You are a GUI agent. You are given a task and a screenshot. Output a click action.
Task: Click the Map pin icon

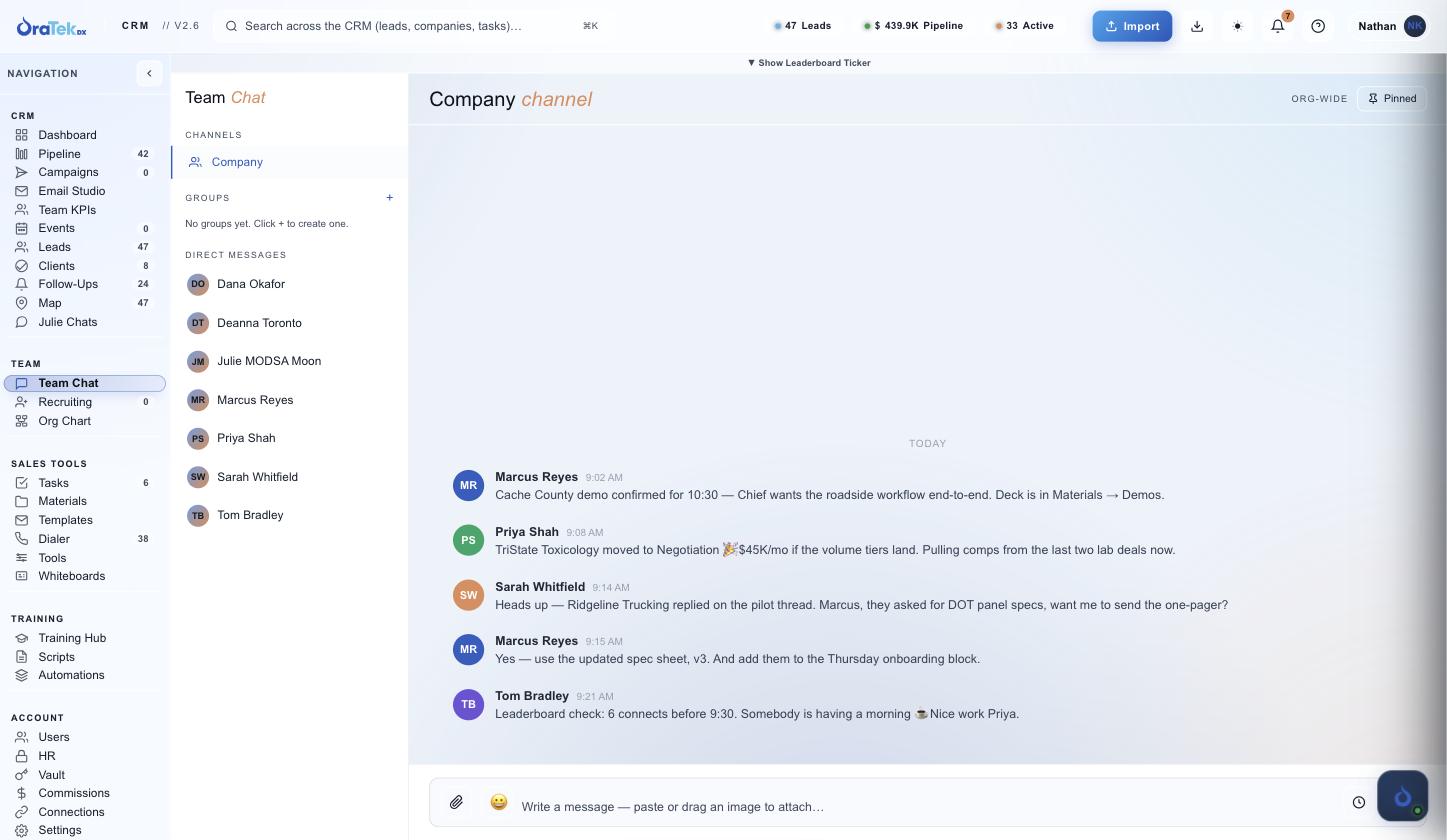tap(21, 303)
